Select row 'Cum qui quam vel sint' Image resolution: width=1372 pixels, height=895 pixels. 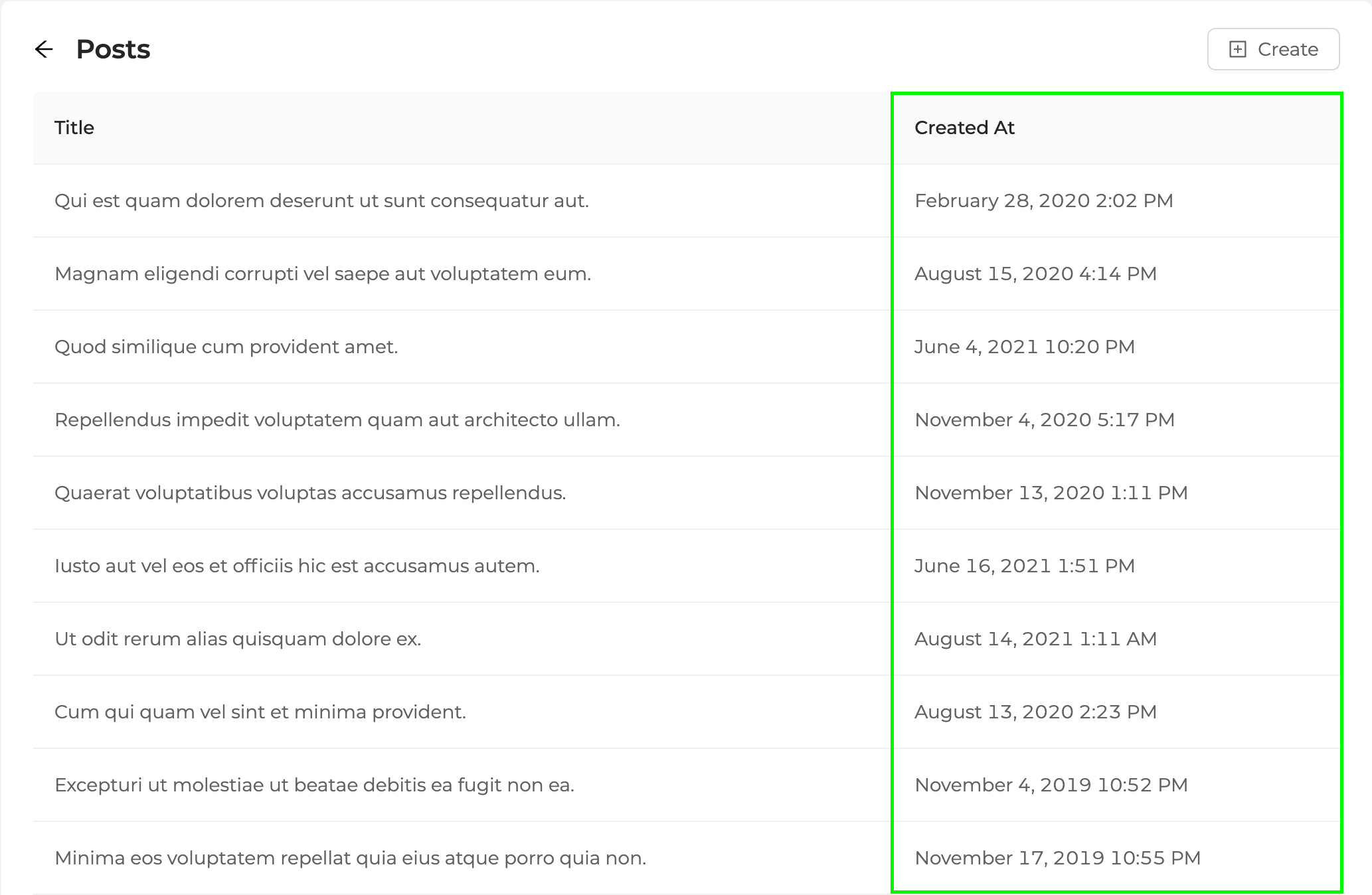260,712
